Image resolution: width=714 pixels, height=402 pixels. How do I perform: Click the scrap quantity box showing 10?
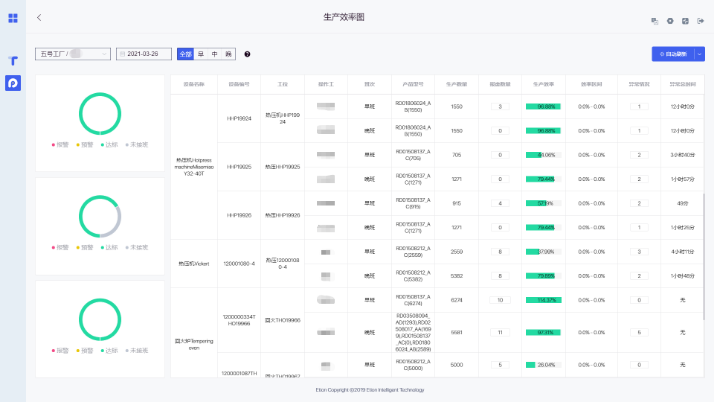click(500, 300)
